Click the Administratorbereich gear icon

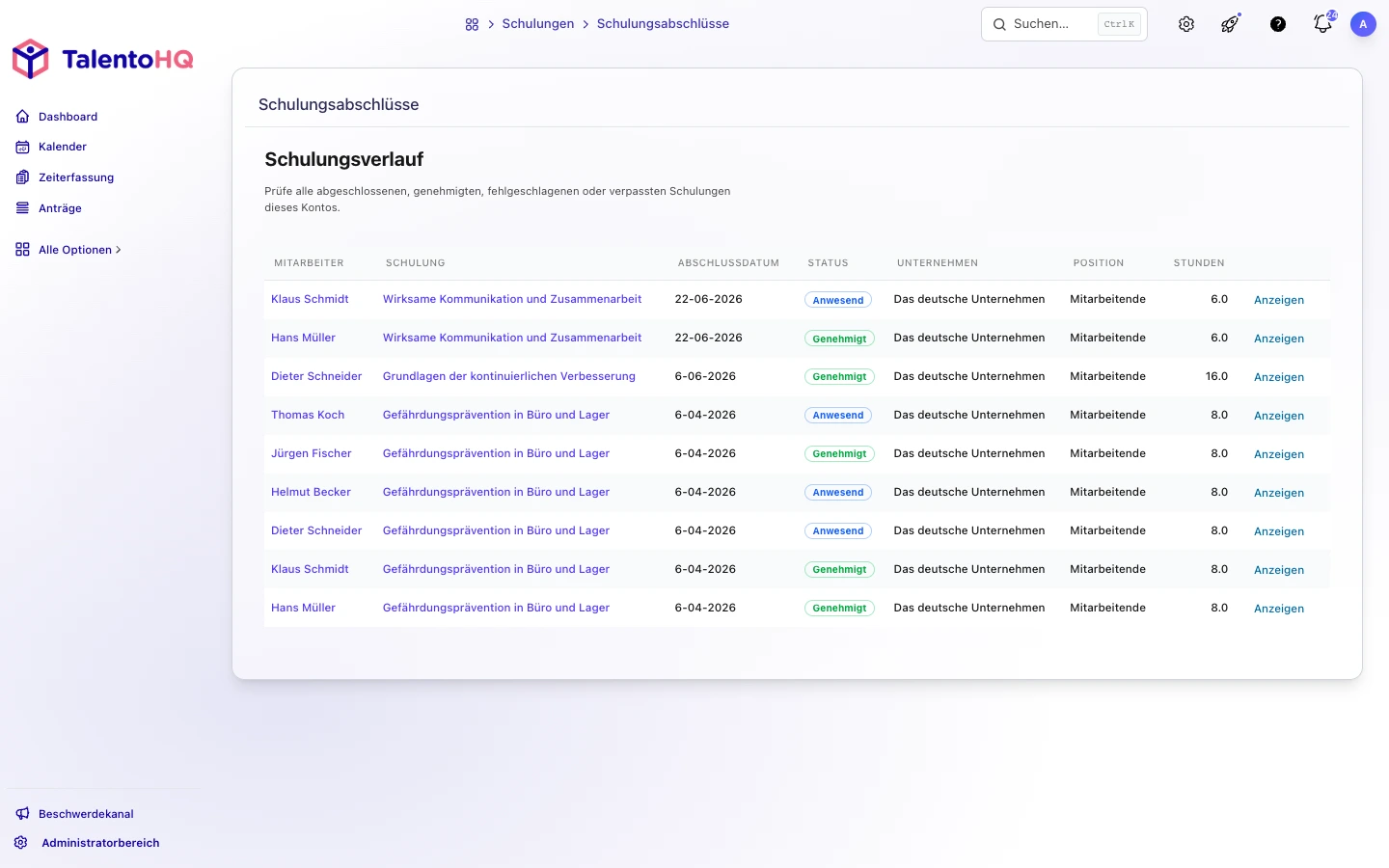(21, 843)
